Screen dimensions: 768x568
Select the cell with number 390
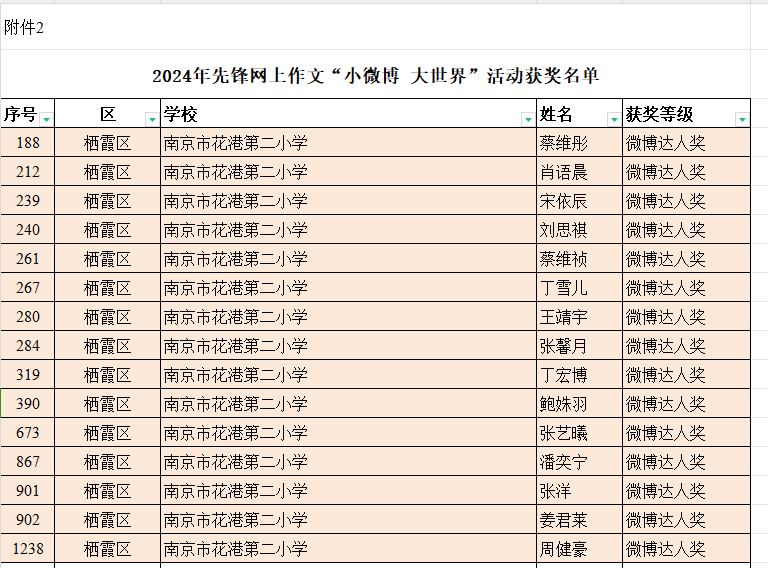[x=27, y=403]
